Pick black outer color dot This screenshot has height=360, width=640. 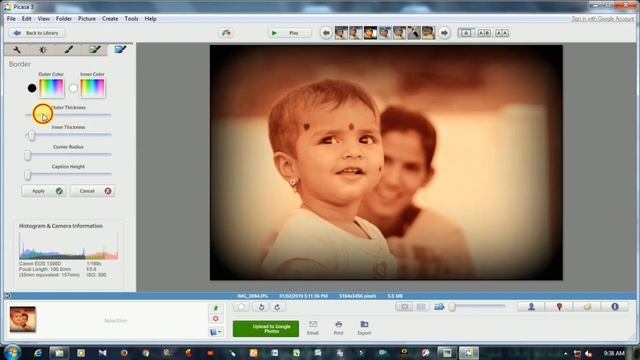[32, 88]
